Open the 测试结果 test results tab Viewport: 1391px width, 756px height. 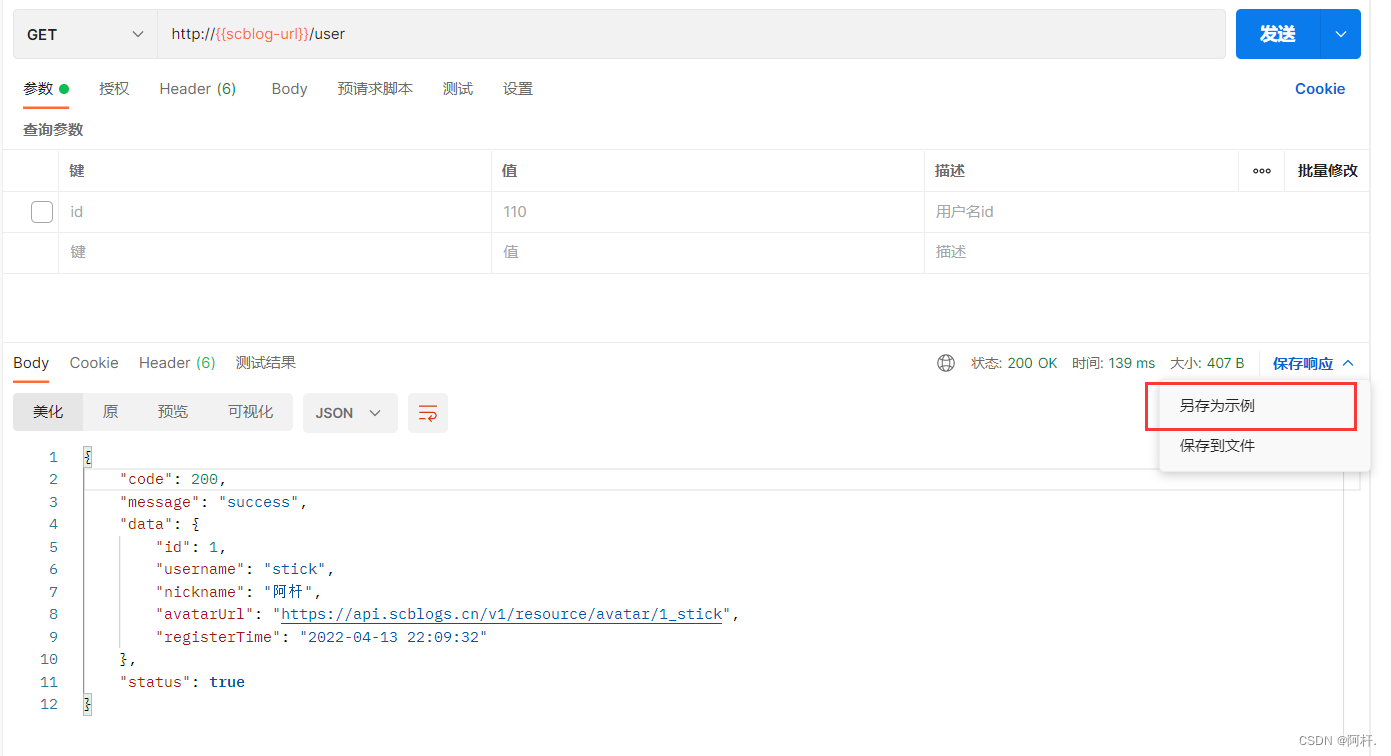point(266,363)
